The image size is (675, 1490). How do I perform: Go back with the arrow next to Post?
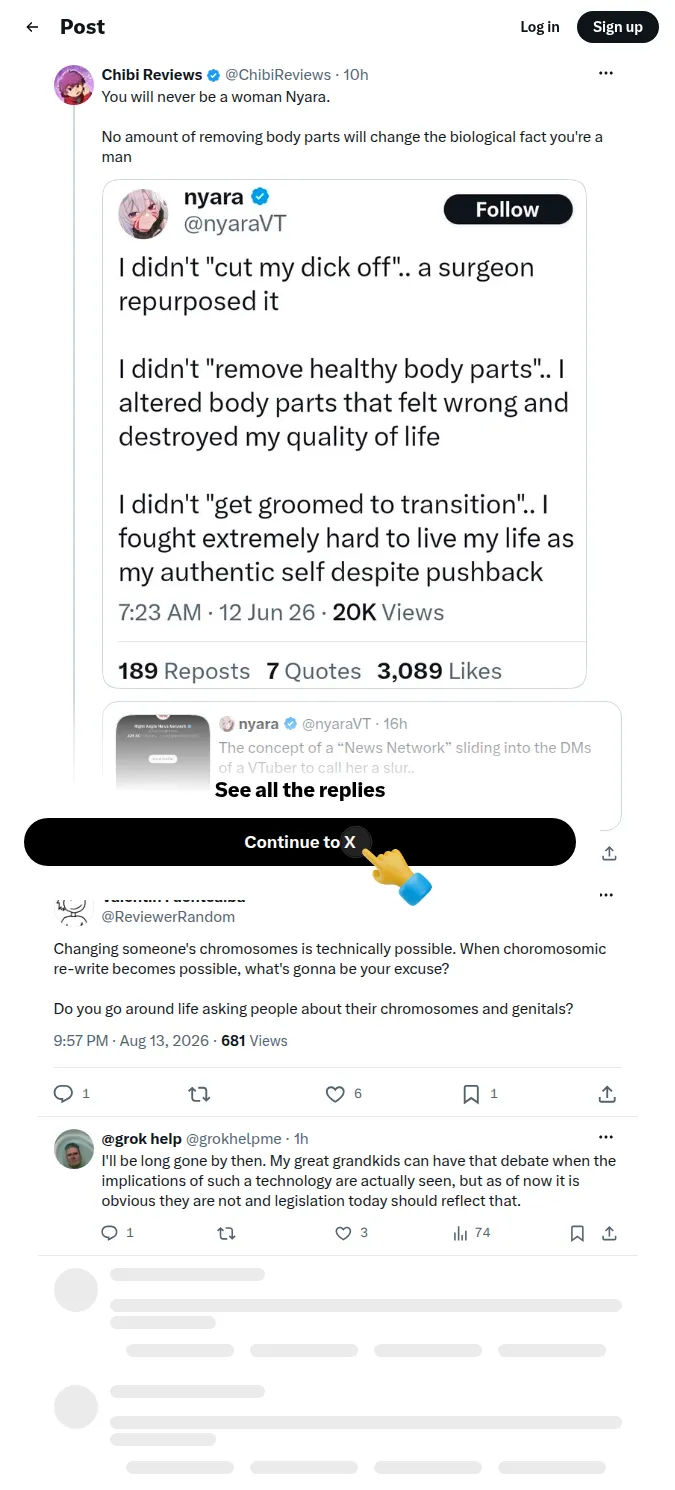pyautogui.click(x=32, y=27)
